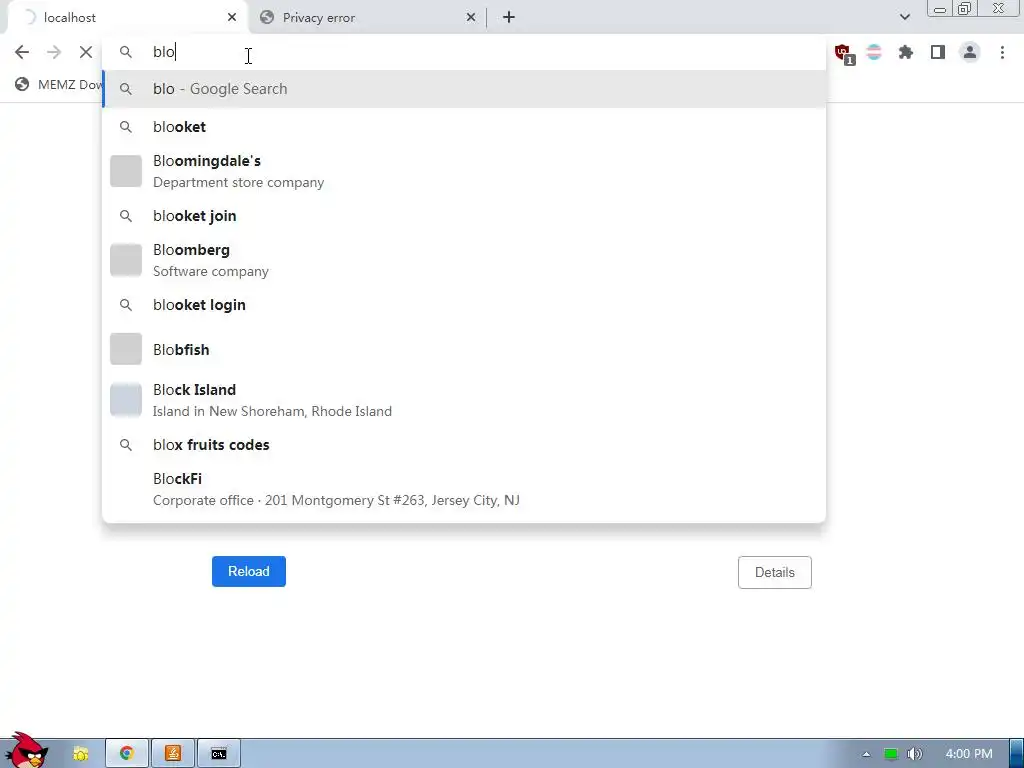
Task: Choose the 'blooket' suggestion
Action: coord(464,127)
